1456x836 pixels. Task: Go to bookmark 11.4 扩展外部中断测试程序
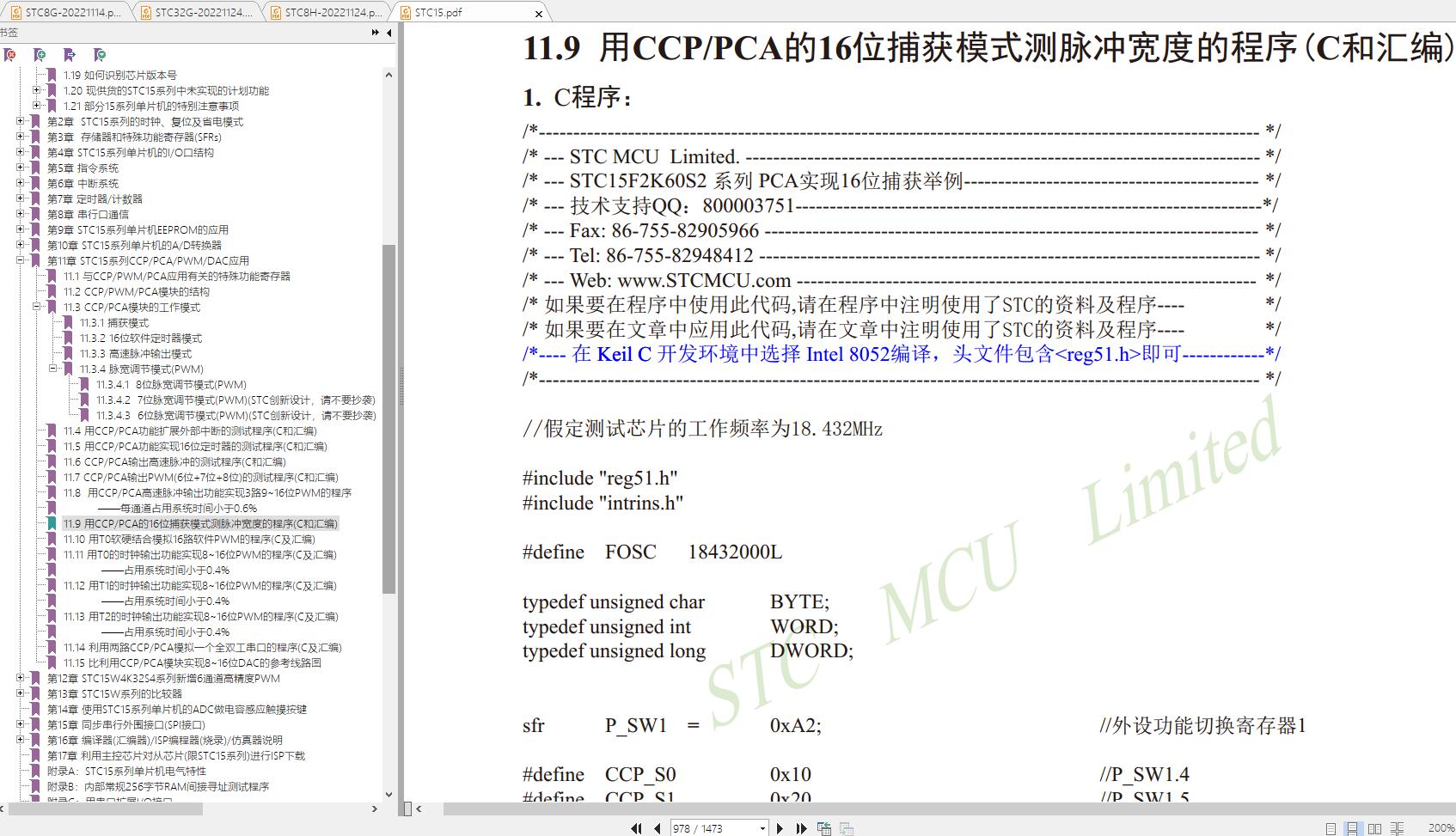point(190,431)
